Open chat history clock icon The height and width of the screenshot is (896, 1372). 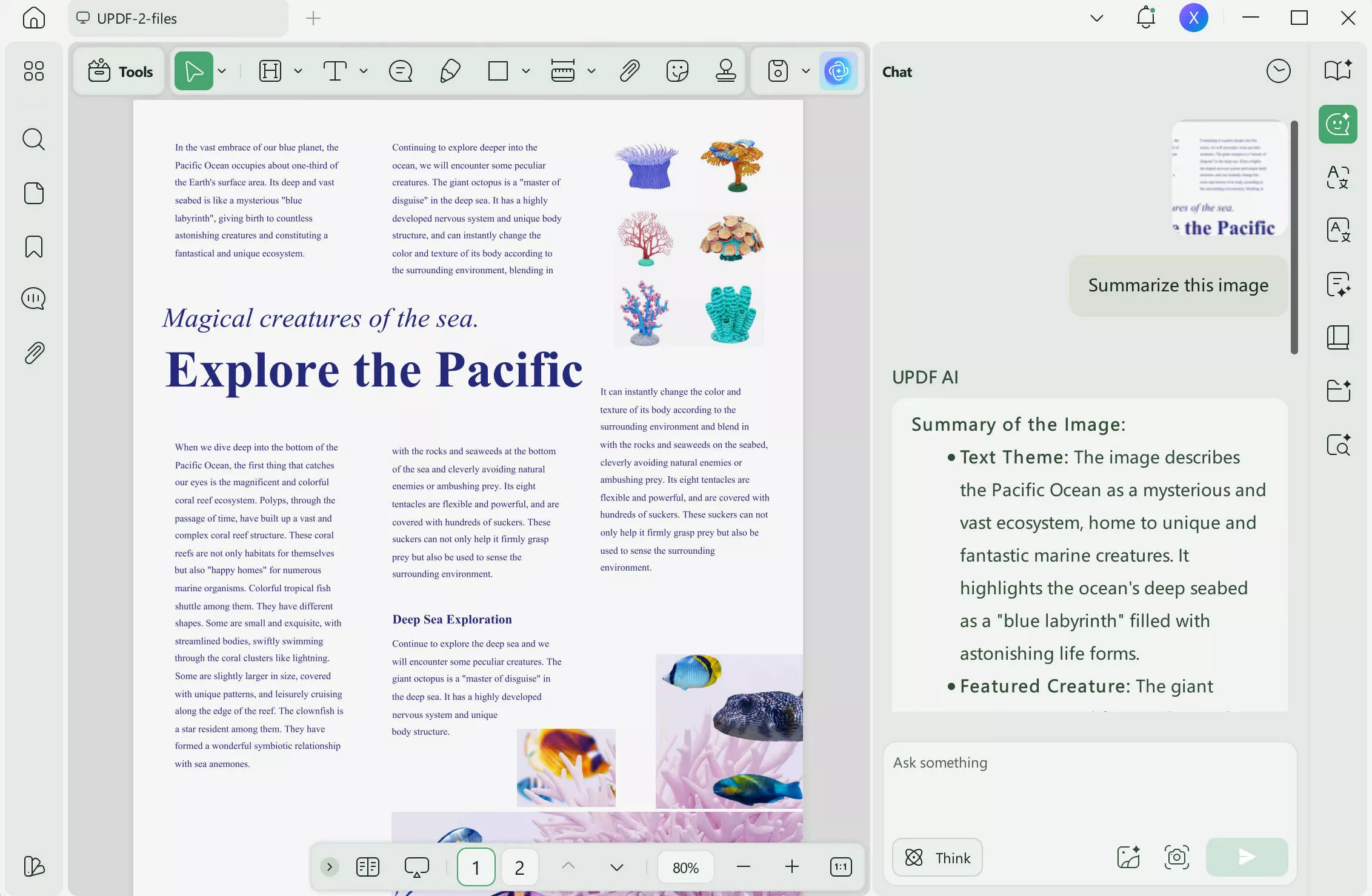click(x=1278, y=71)
